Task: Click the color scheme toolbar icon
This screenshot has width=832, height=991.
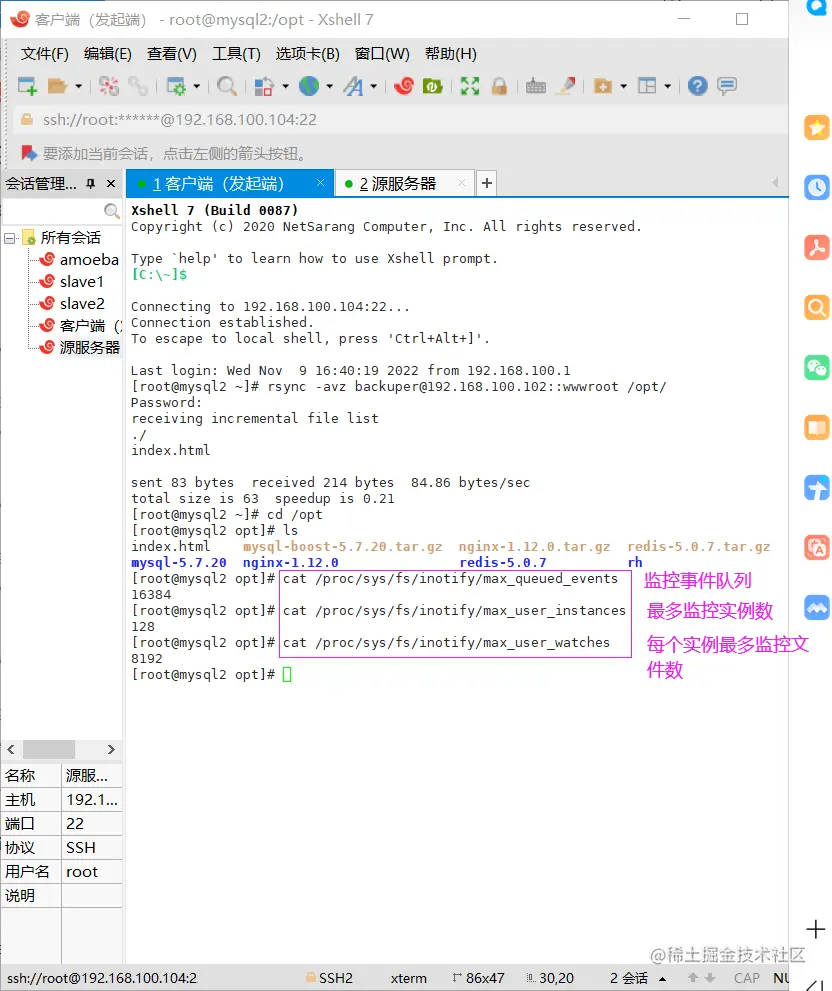Action: 263,86
